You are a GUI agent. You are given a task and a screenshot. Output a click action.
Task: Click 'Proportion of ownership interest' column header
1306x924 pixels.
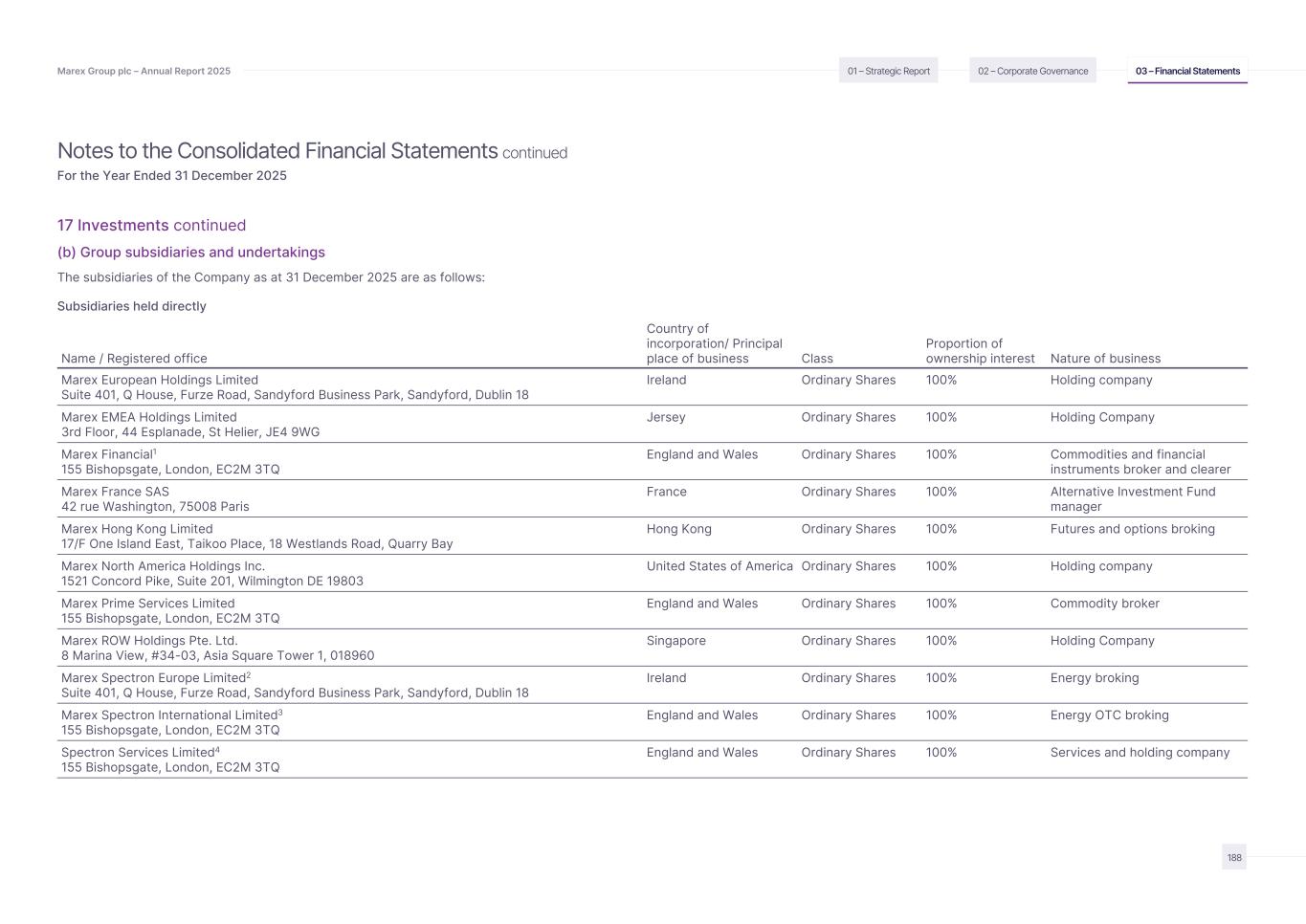tap(980, 351)
